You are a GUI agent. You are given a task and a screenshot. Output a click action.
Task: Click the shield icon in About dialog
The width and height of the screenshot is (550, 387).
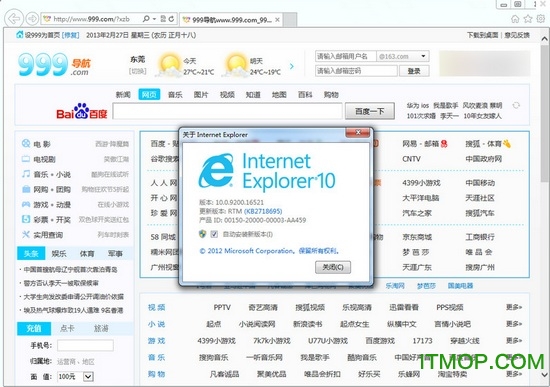(202, 234)
